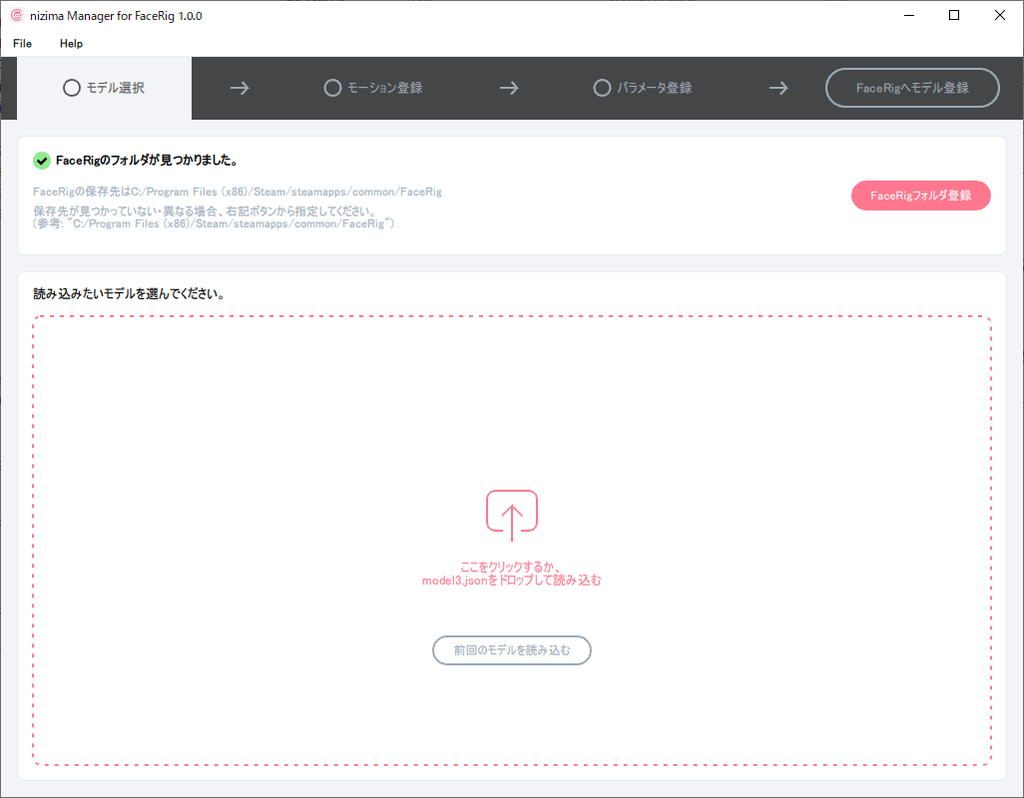Click the モデル選択 tab label text
The height and width of the screenshot is (798, 1024).
(x=115, y=88)
